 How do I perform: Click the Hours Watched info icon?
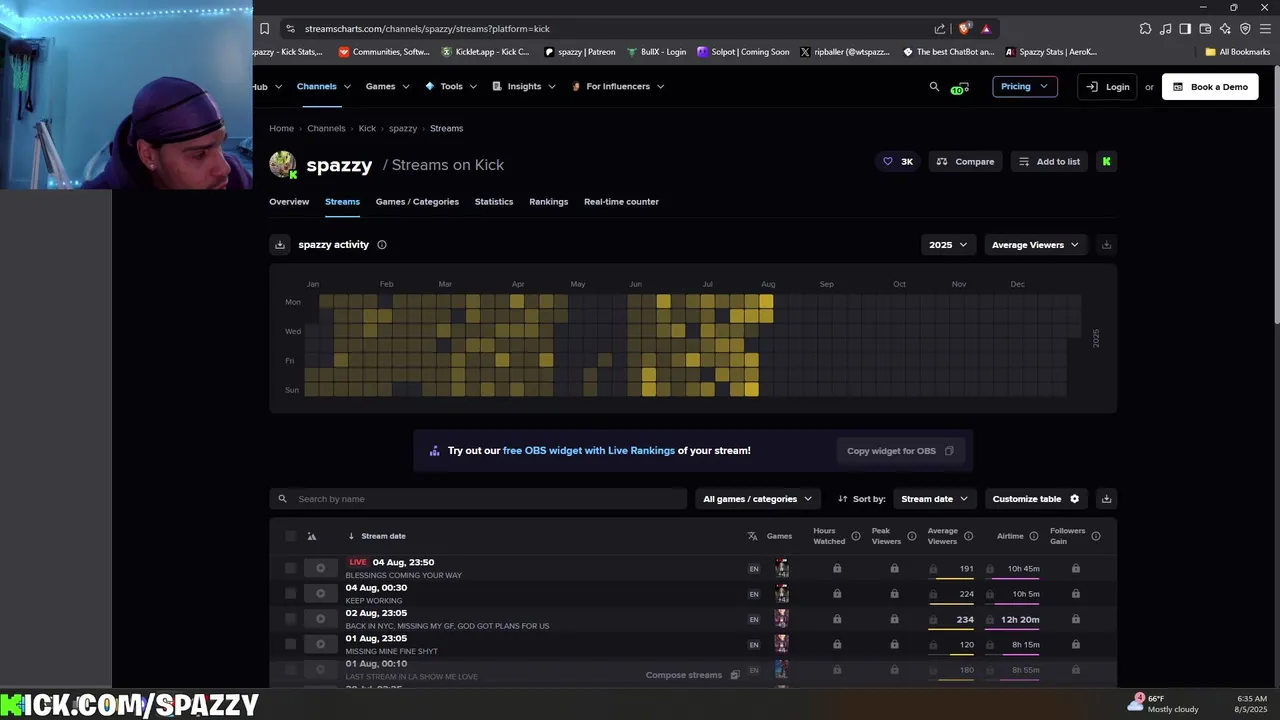855,537
